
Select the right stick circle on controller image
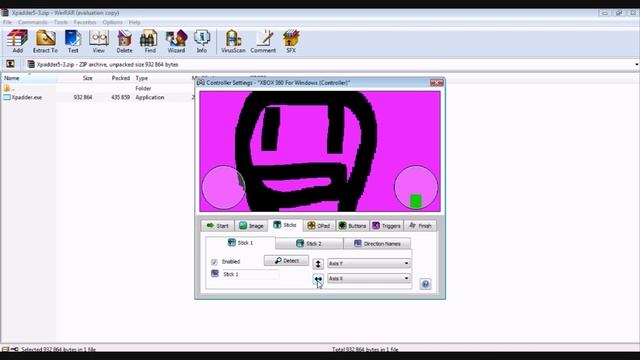[x=416, y=187]
